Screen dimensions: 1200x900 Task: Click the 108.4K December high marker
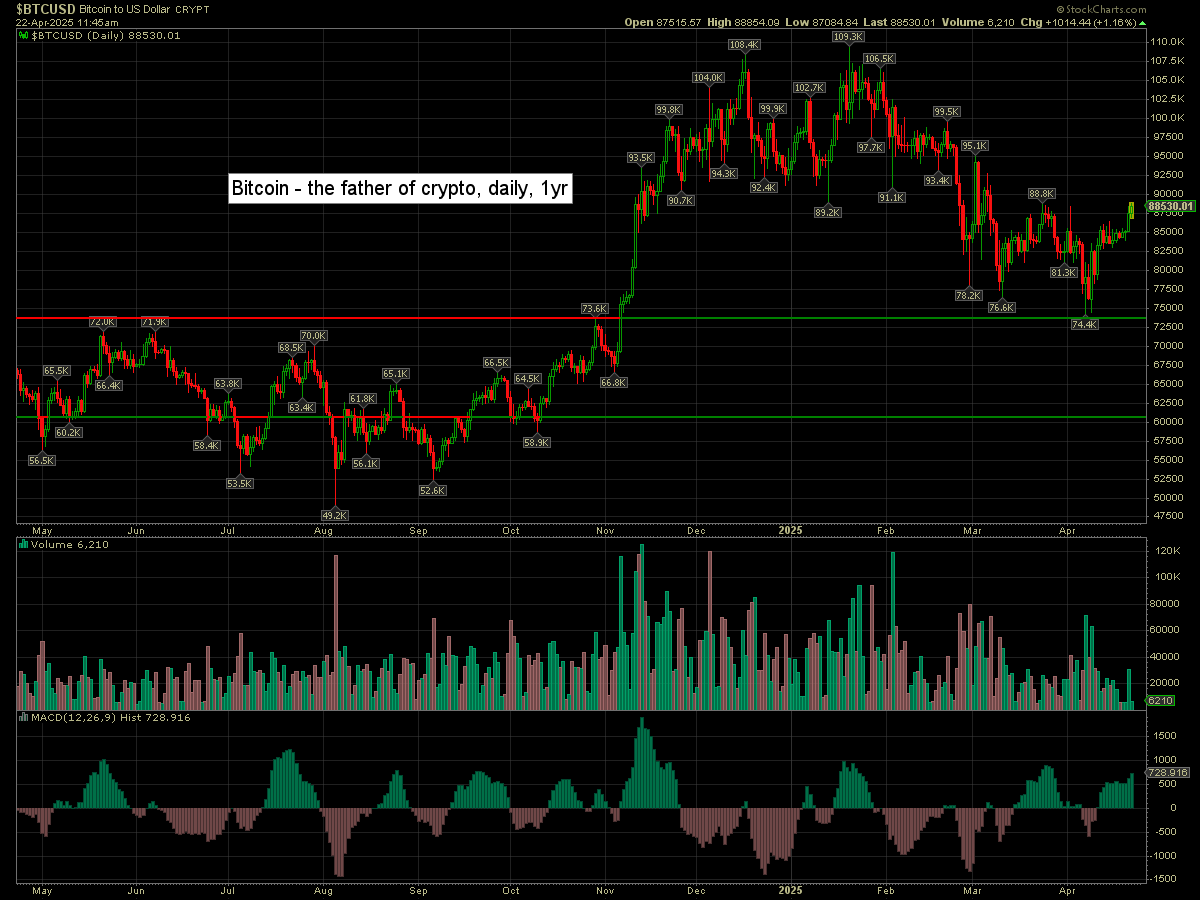tap(744, 45)
